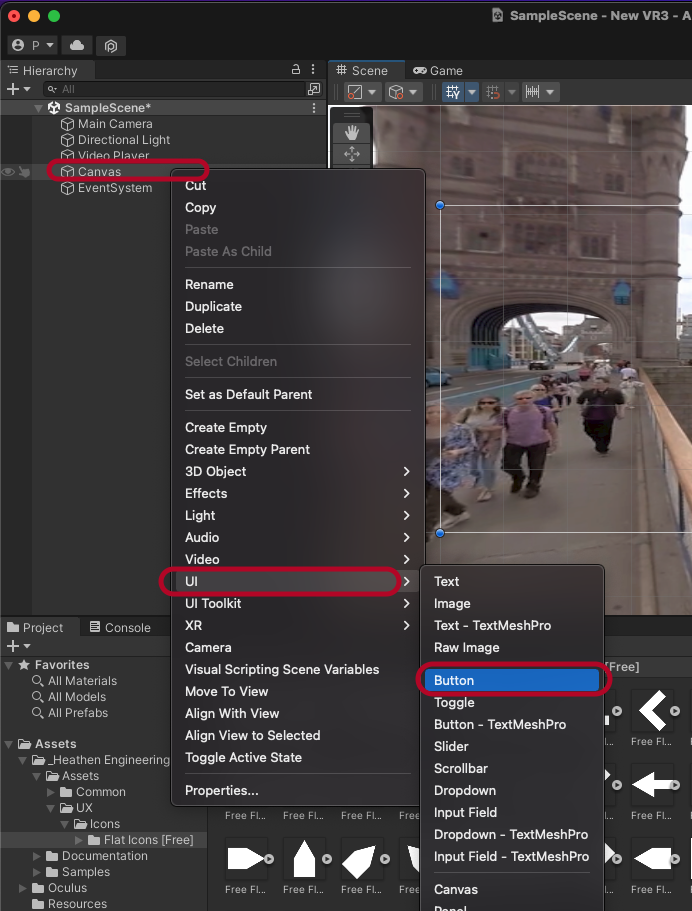The width and height of the screenshot is (692, 911).
Task: Toggle Canvas pickability hand icon
Action: point(24,172)
